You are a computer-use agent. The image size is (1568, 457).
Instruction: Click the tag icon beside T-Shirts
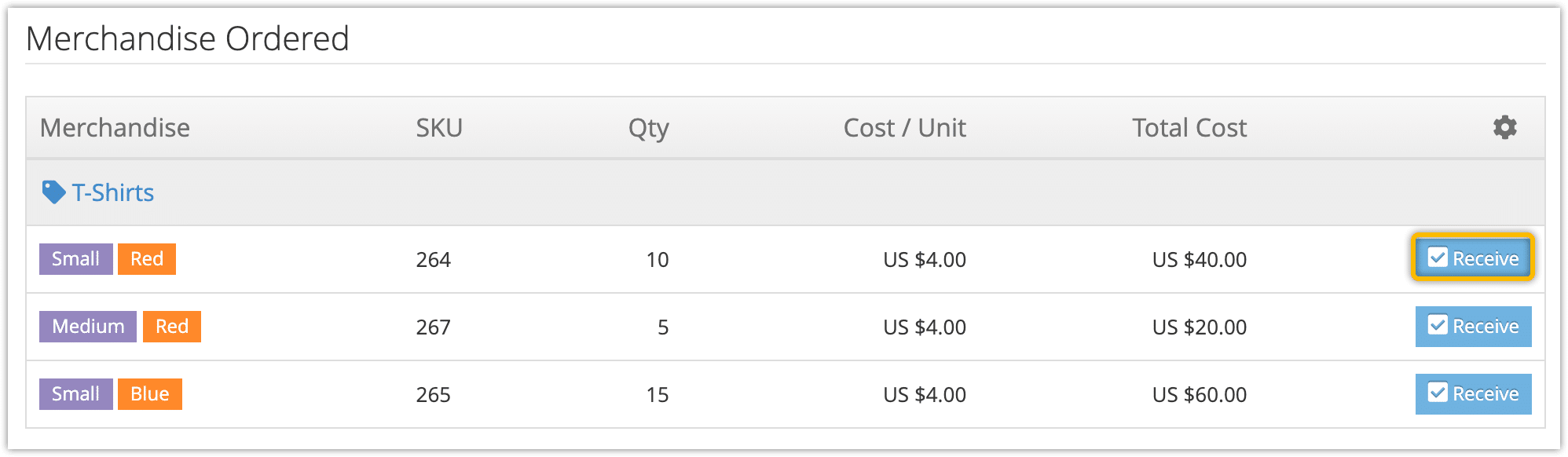coord(53,192)
